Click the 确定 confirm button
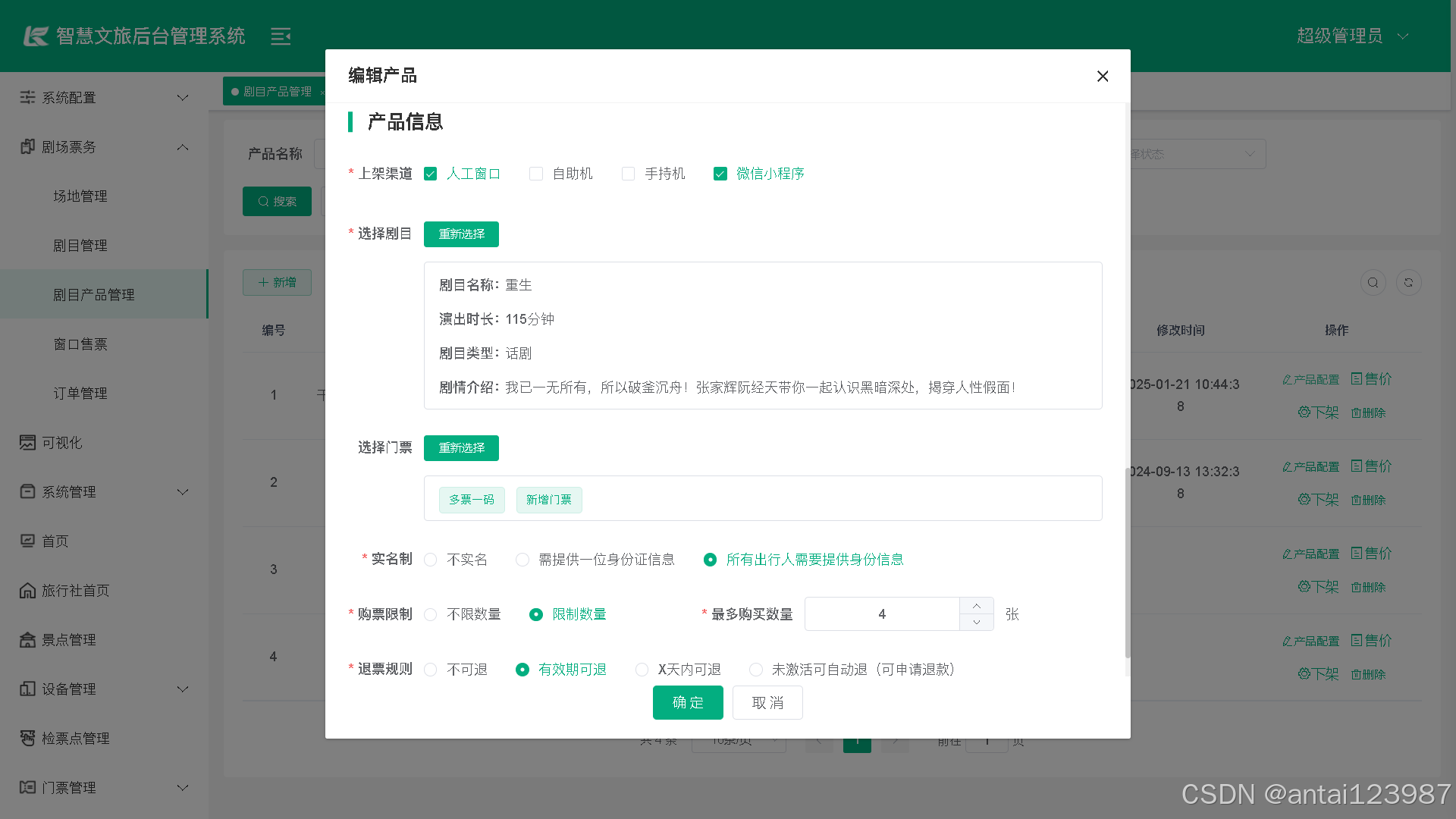1456x819 pixels. coord(688,702)
